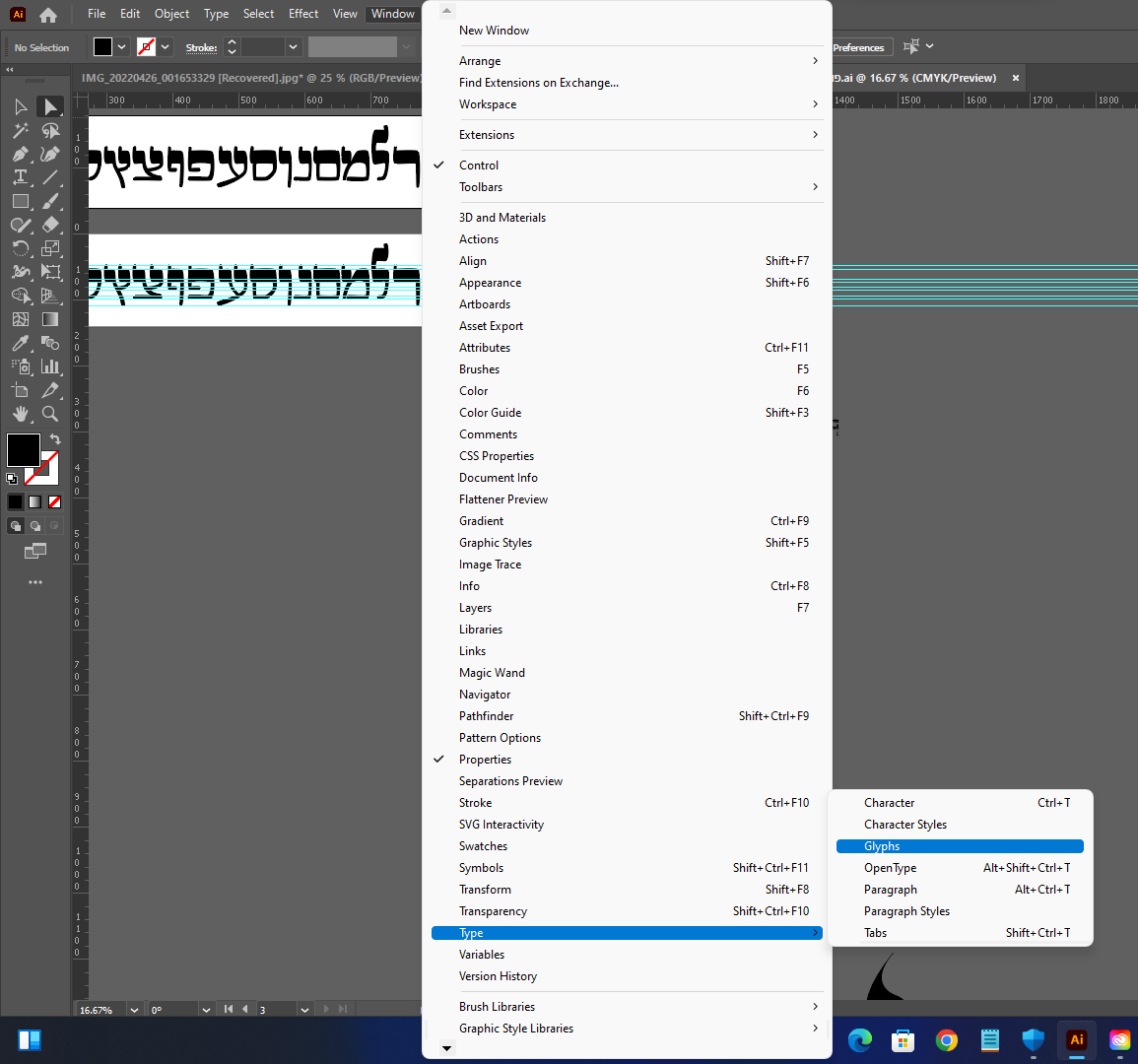
Task: Select the Column Graph tool
Action: pos(50,366)
